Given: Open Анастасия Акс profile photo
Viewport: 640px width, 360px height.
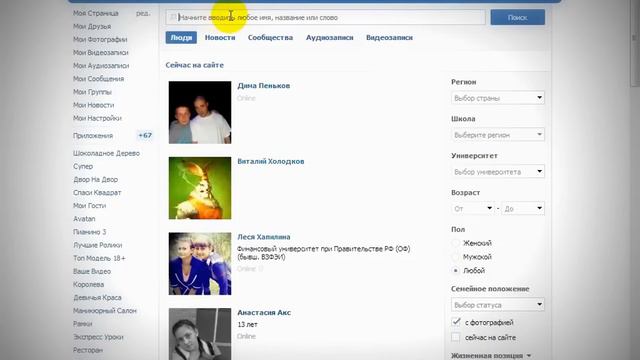Looking at the screenshot, I should coord(200,334).
